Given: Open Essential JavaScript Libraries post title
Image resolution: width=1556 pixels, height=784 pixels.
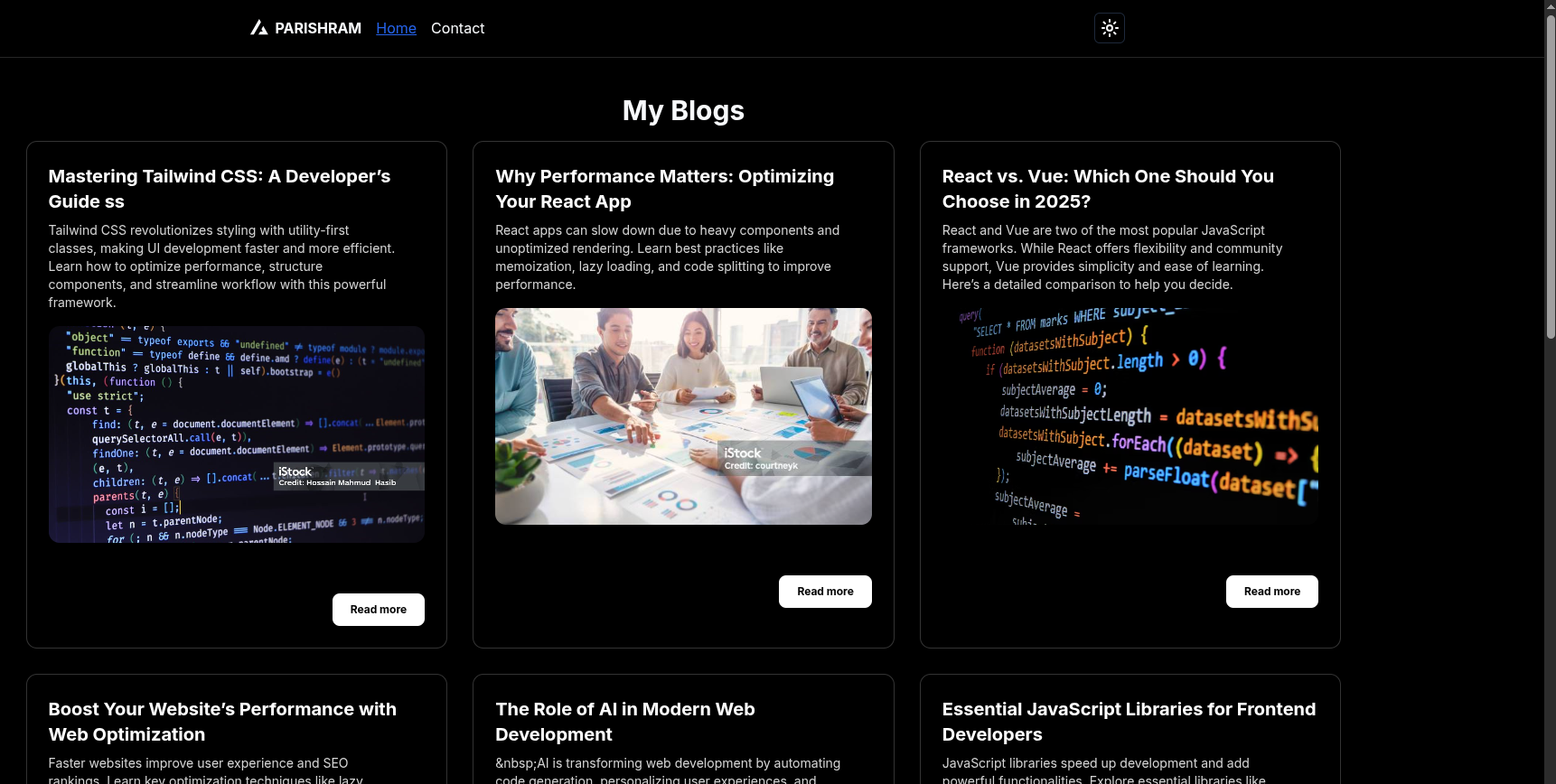Looking at the screenshot, I should coord(1129,722).
